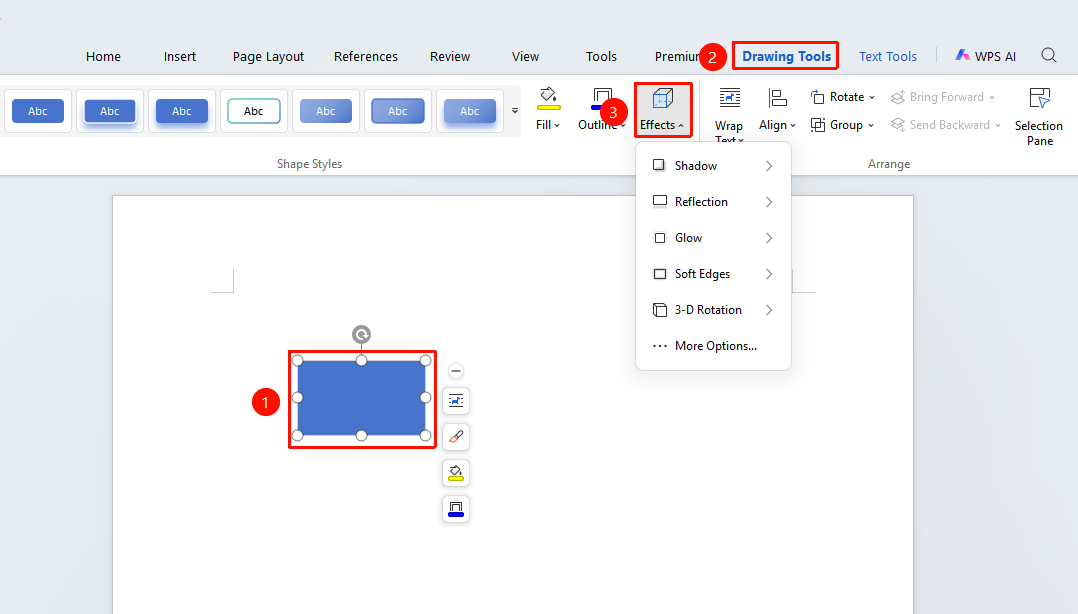This screenshot has width=1078, height=614.
Task: Click the floating shape fill bucket icon
Action: click(456, 473)
